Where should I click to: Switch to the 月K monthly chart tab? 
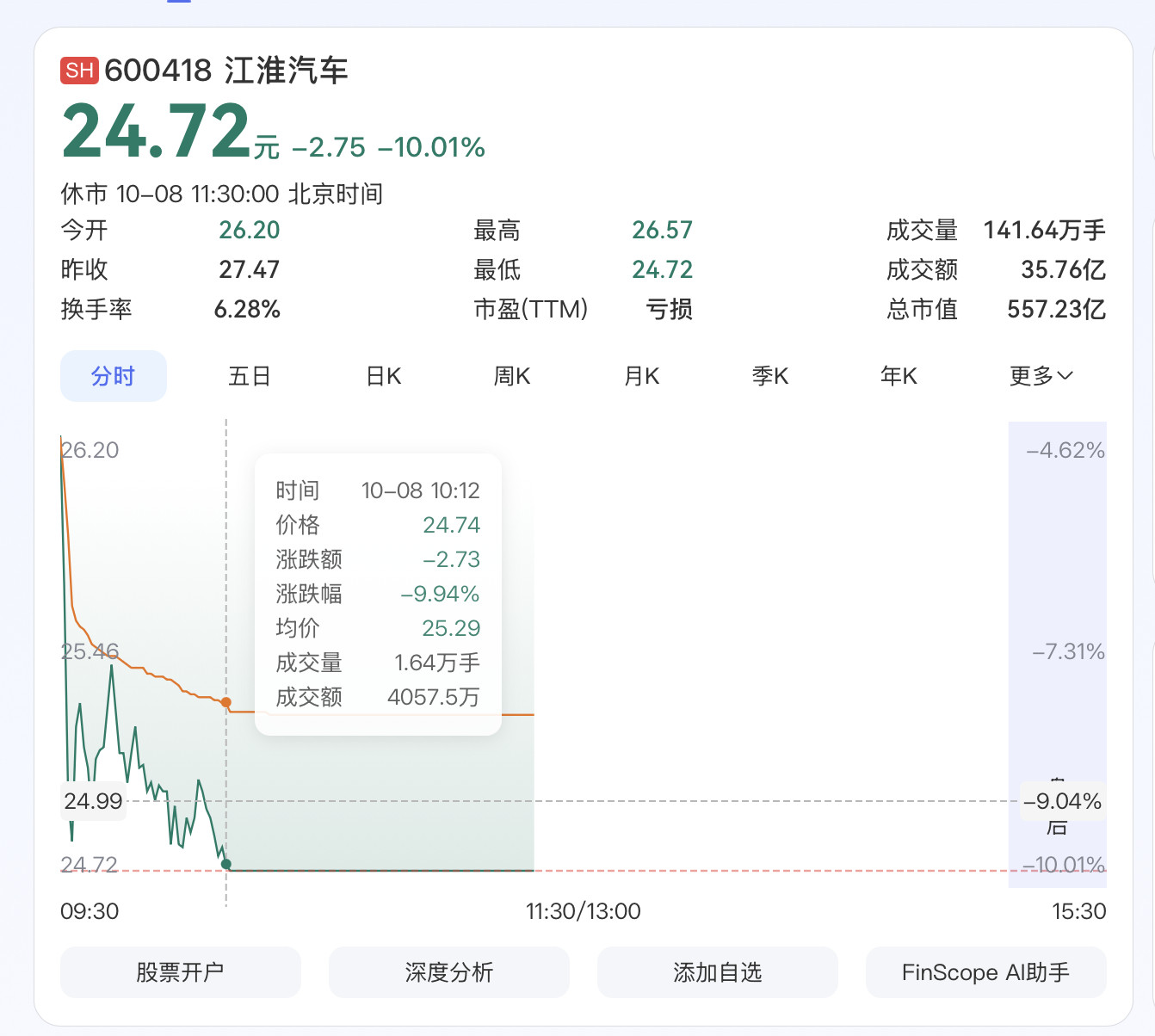point(641,376)
